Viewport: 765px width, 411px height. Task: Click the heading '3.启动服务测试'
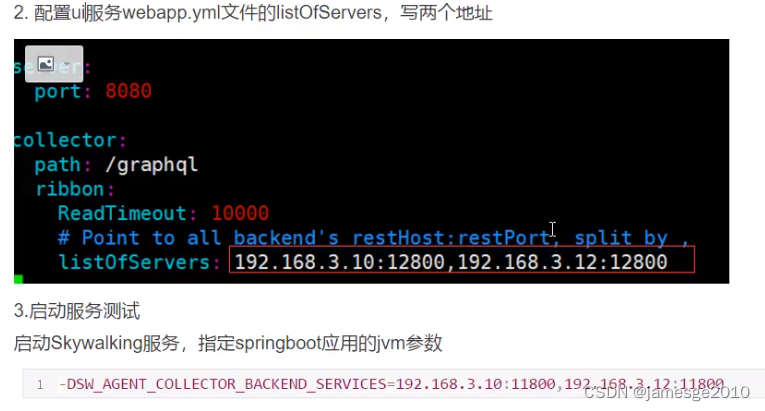(77, 310)
